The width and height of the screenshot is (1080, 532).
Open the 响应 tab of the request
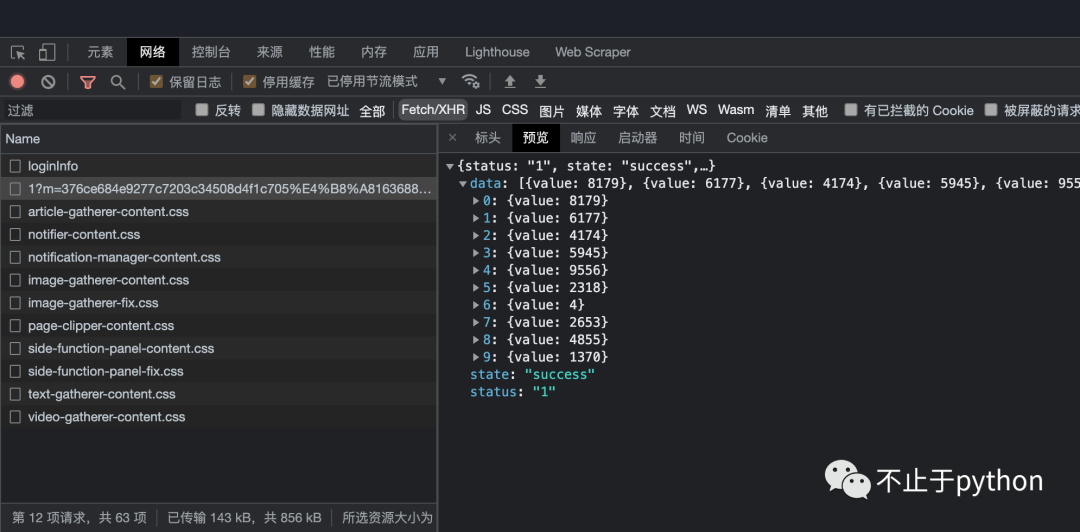tap(583, 138)
